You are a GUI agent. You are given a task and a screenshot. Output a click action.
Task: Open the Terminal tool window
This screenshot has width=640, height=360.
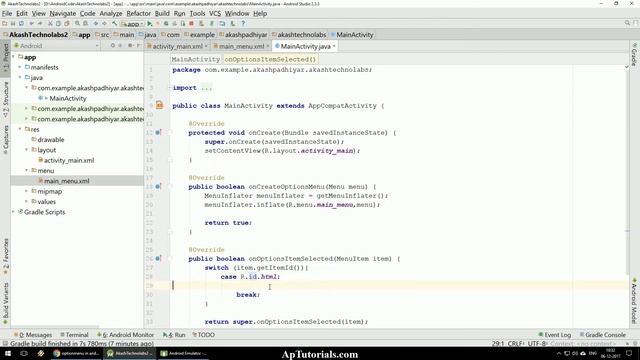pyautogui.click(x=74, y=335)
